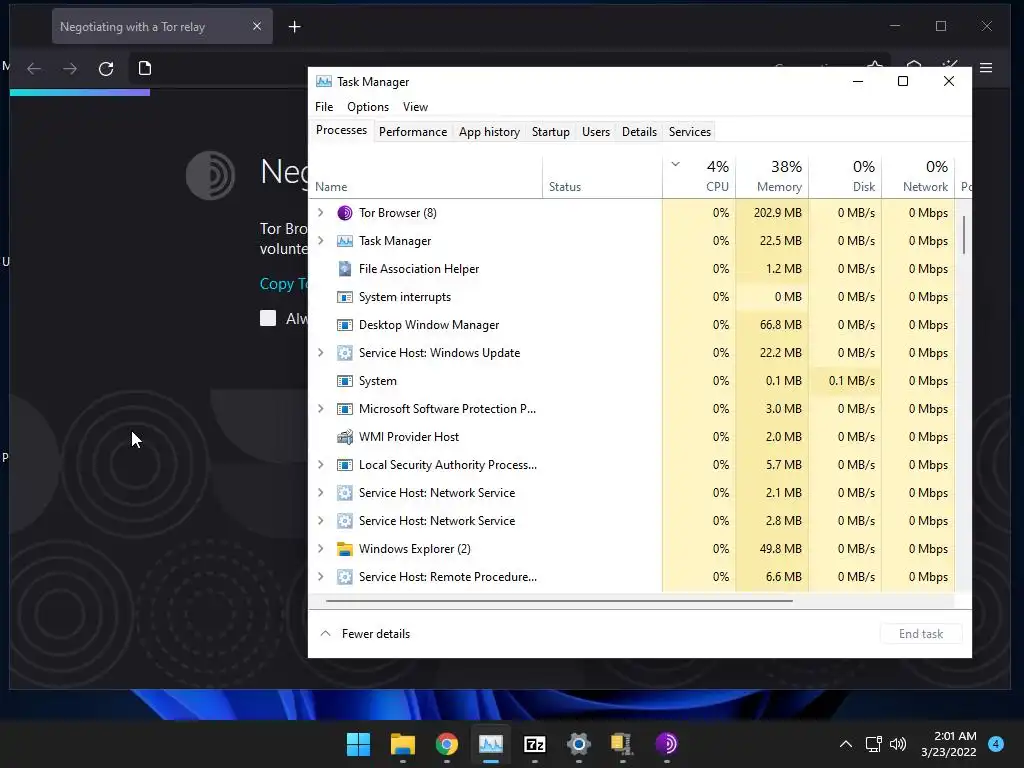Click the Service Host: Windows Update gear icon
The image size is (1024, 768).
[x=345, y=353]
